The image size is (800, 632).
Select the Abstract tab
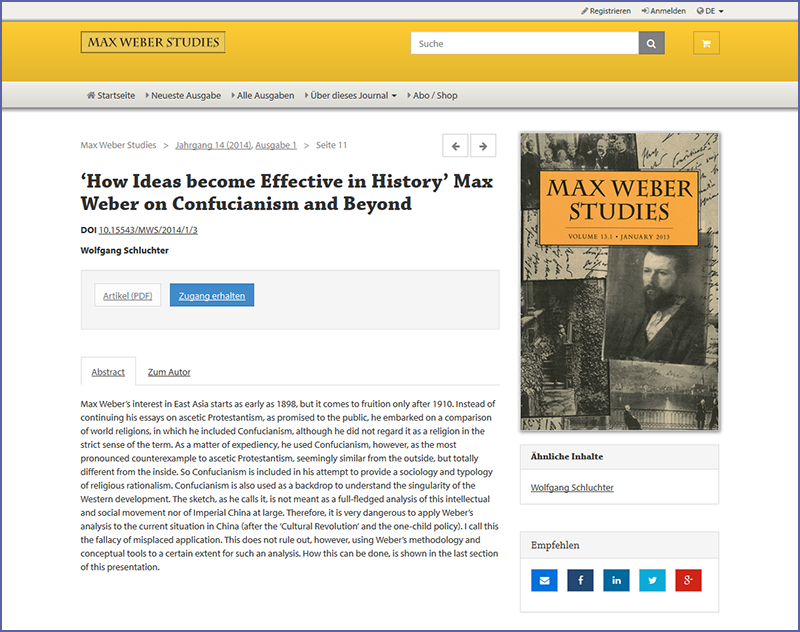coord(108,372)
